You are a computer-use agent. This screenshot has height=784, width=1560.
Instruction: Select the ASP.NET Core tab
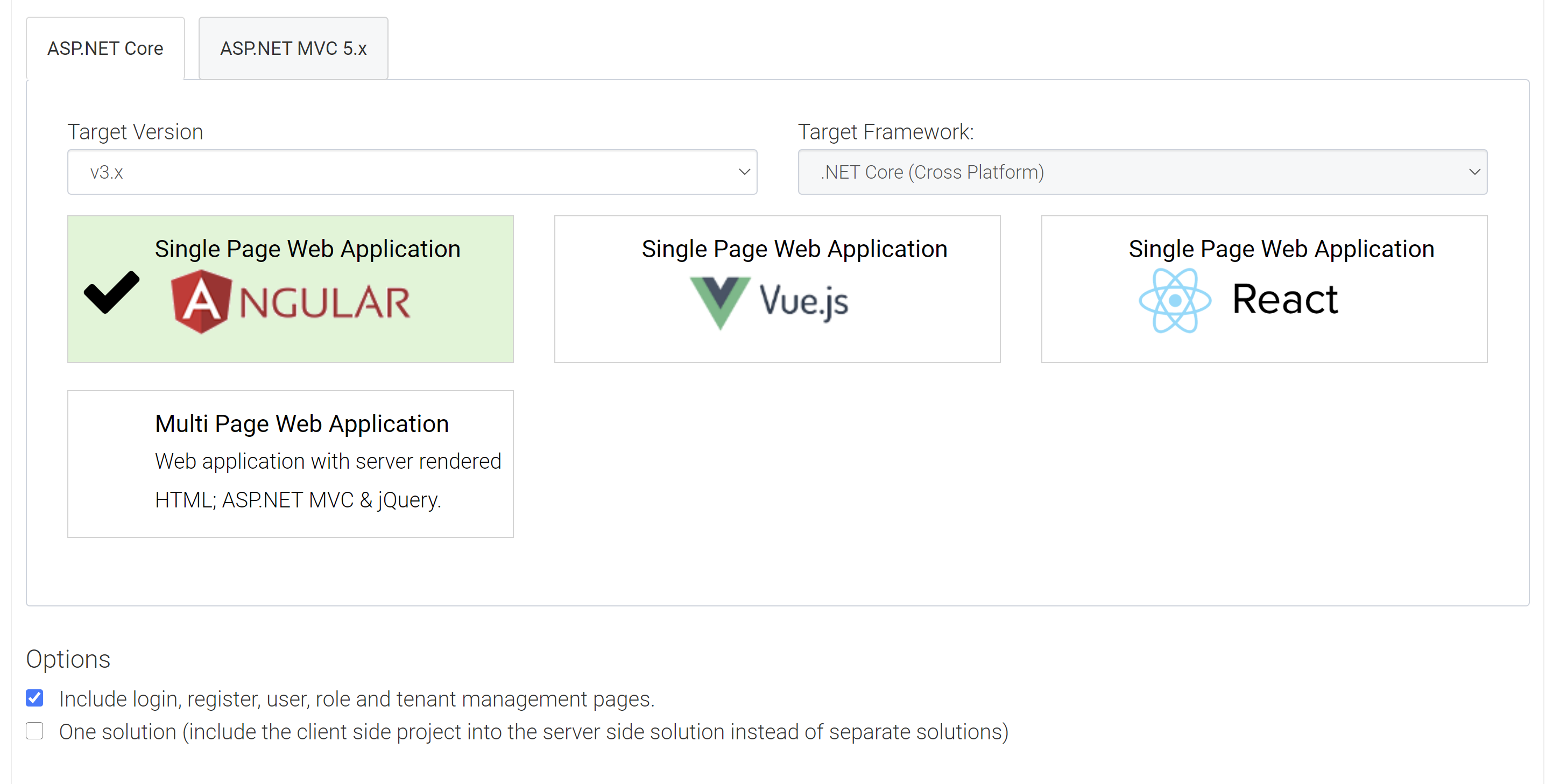click(105, 48)
